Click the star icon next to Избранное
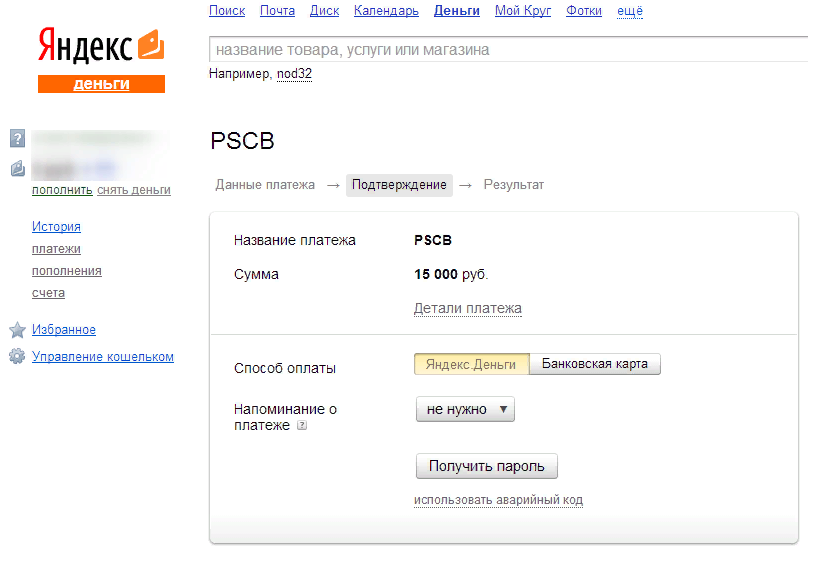The width and height of the screenshot is (830, 563). [17, 330]
